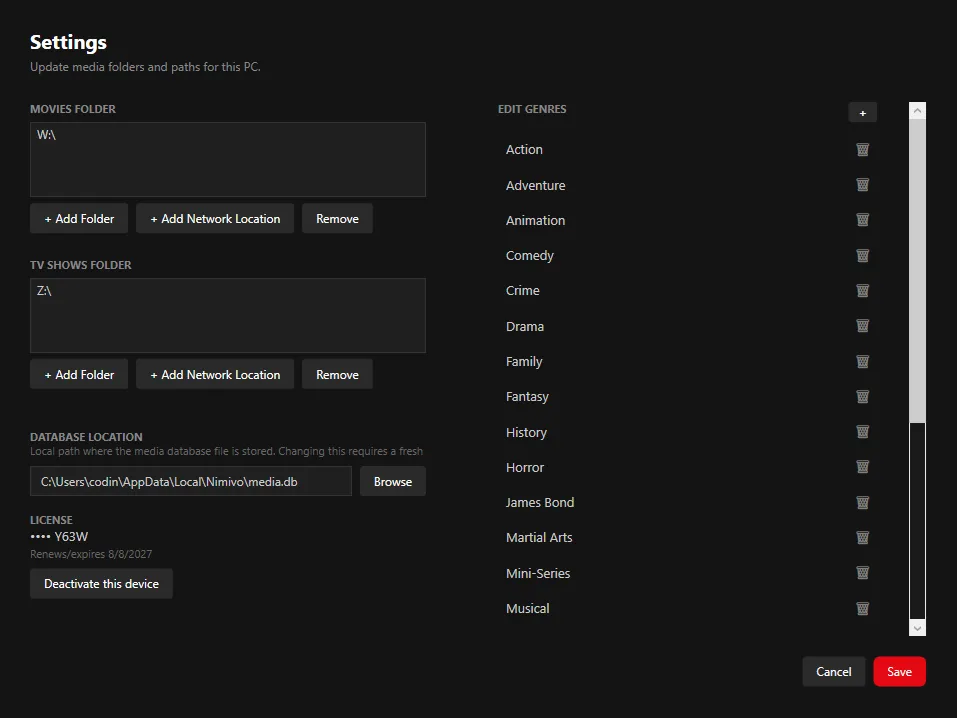Click the license key ending Y63W
Screen dimensions: 957x718
click(x=59, y=537)
